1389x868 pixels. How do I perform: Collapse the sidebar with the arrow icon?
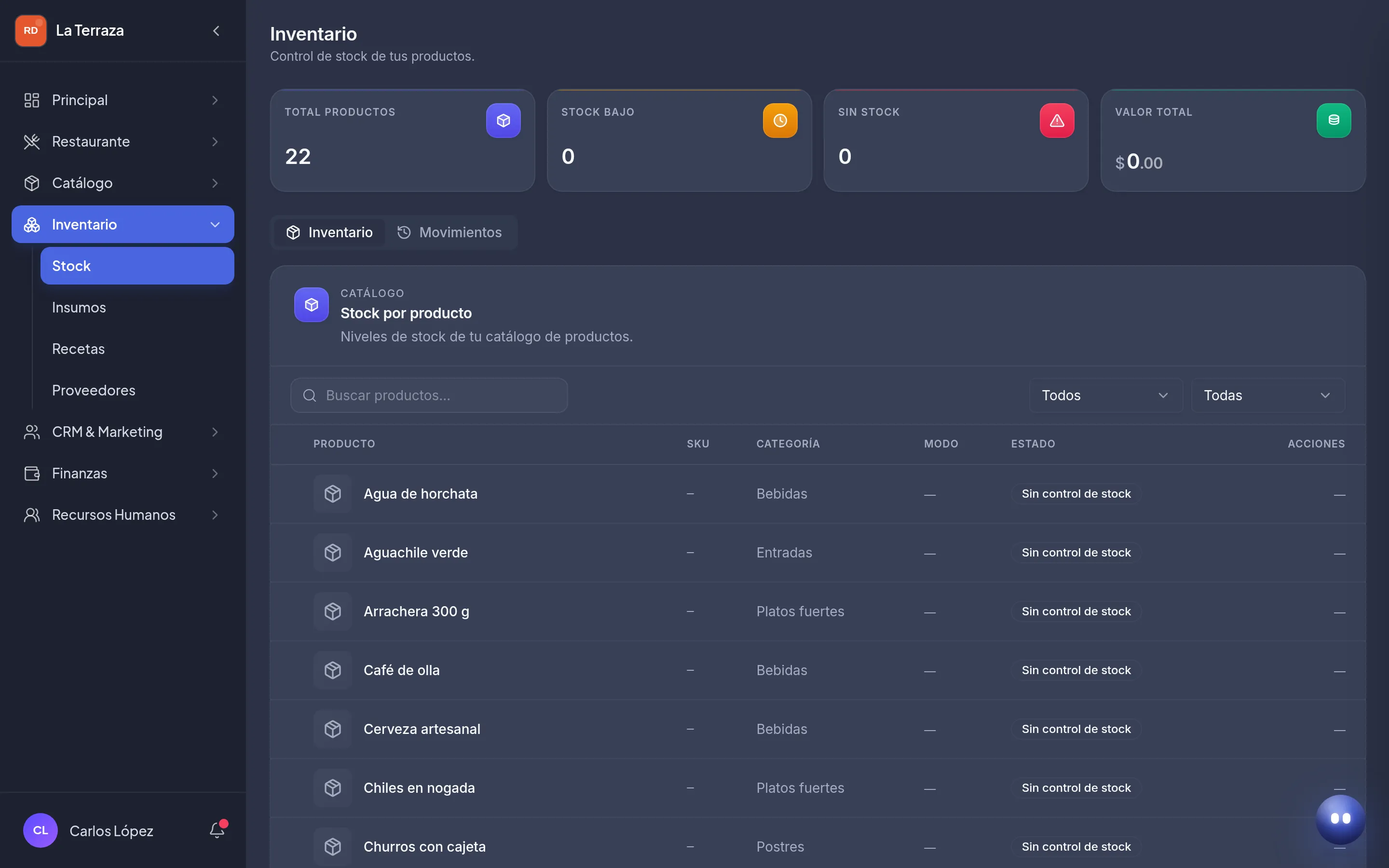(x=216, y=31)
